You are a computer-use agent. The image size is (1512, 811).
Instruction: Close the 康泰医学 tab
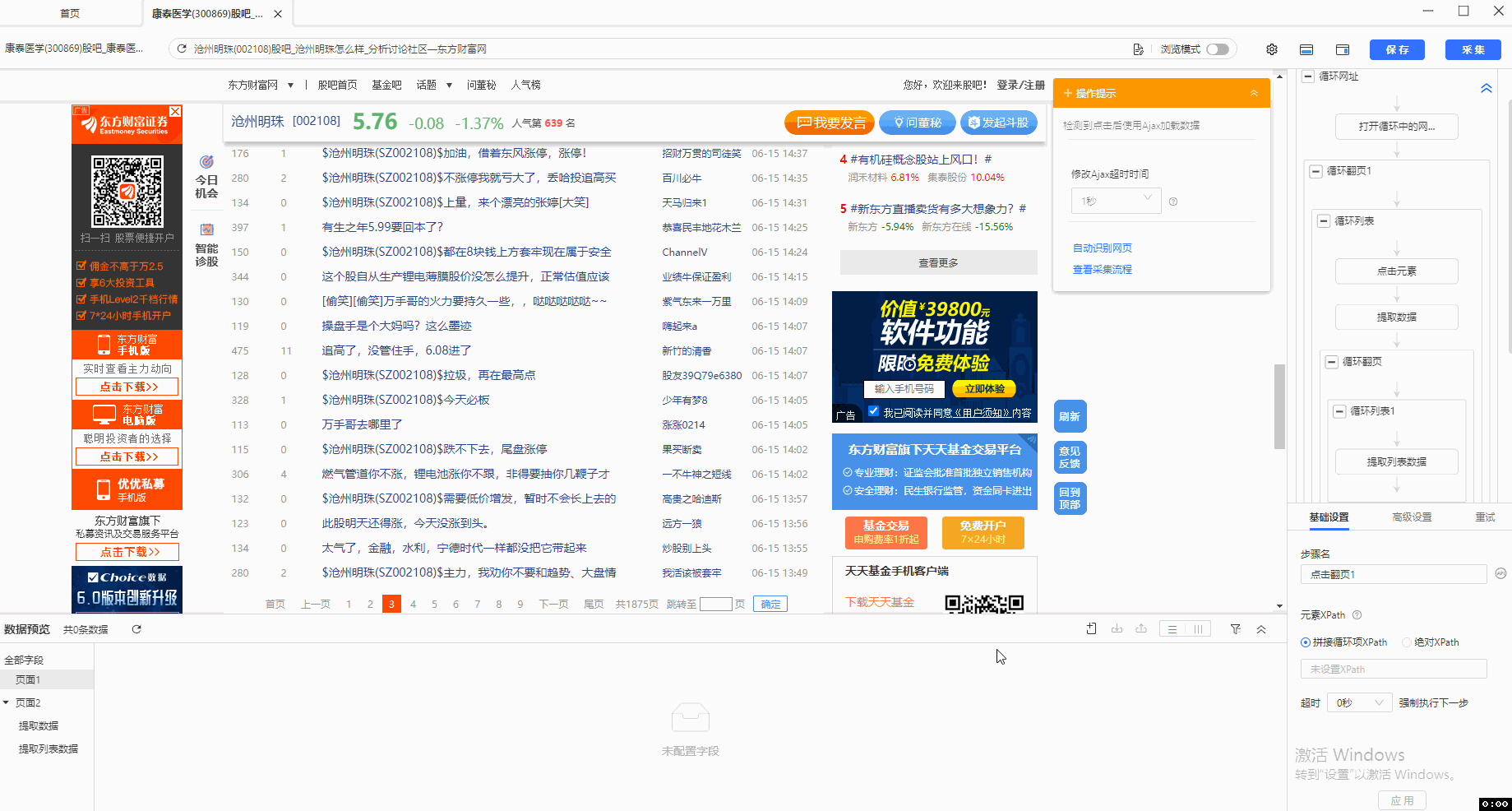[x=278, y=14]
